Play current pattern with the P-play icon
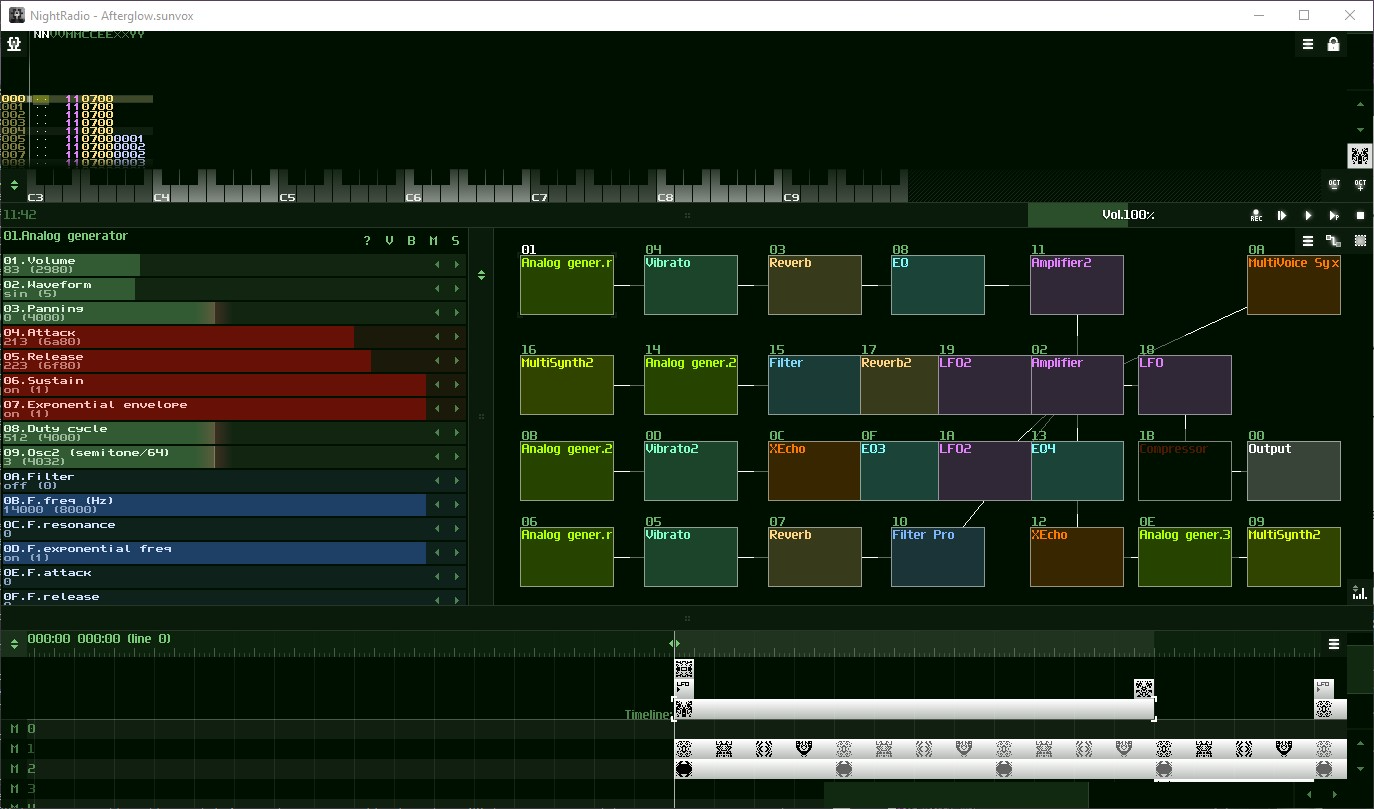The width and height of the screenshot is (1374, 809). pyautogui.click(x=1334, y=215)
